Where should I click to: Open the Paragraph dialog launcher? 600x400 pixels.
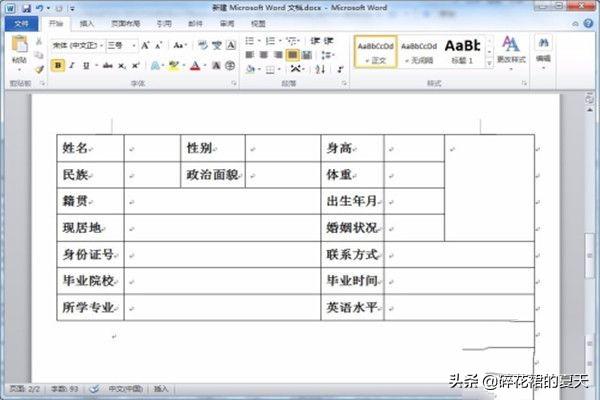344,83
